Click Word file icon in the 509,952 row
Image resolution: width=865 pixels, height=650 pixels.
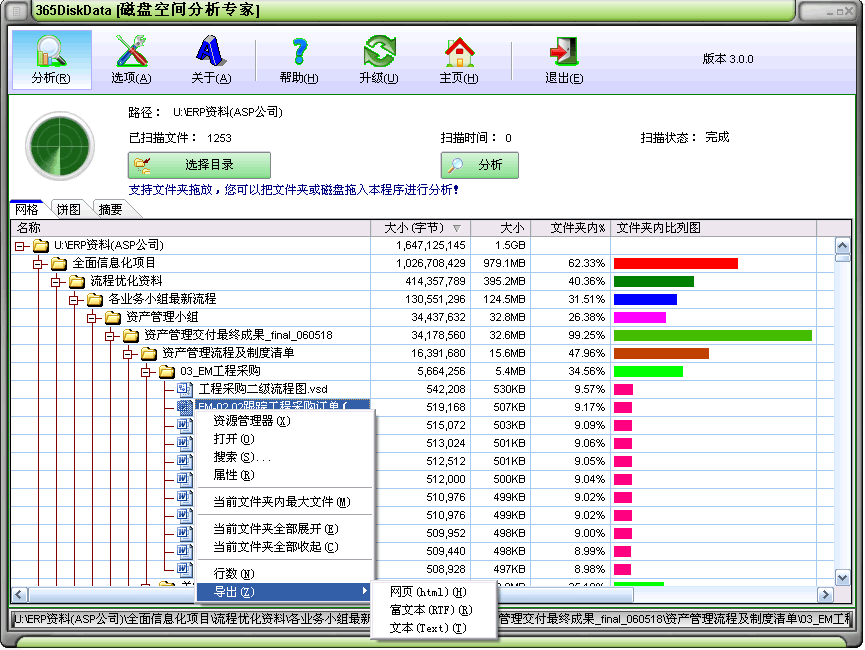184,533
